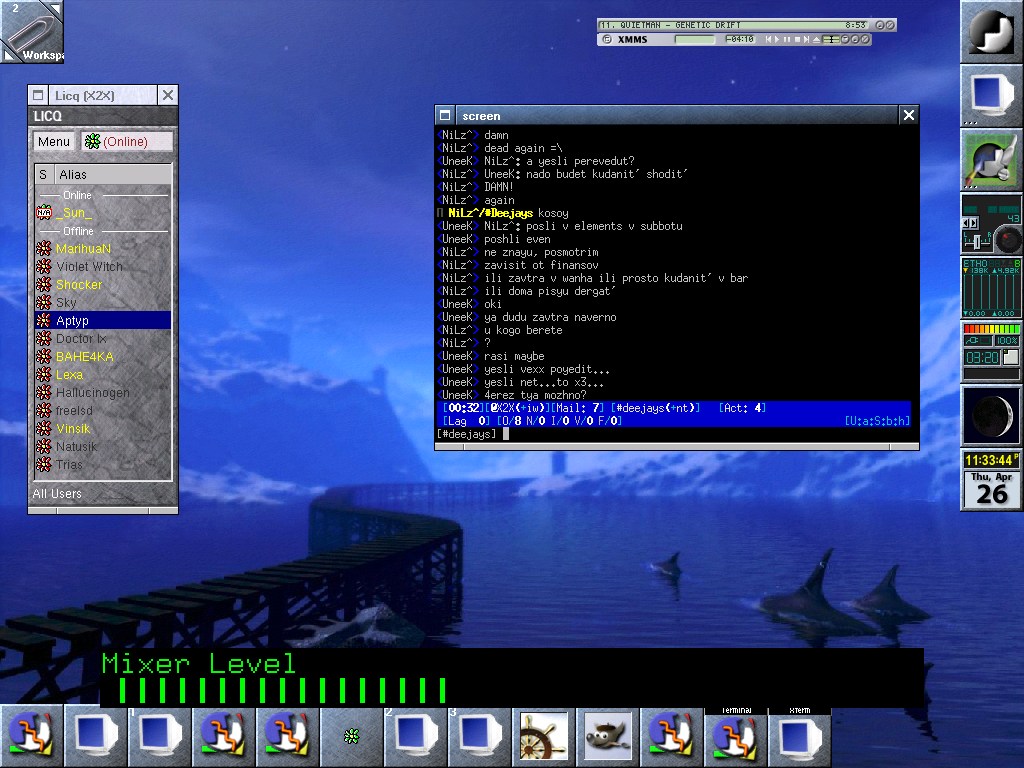Select contact freelsd
The height and width of the screenshot is (768, 1024).
click(103, 411)
